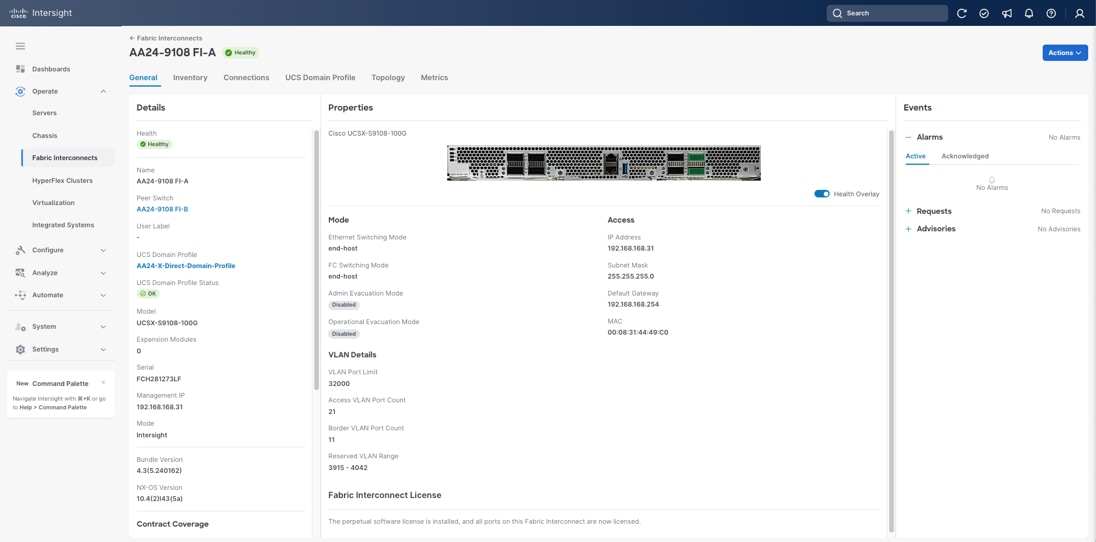Click the Automate workflow icon
The image size is (1096, 542).
(20, 295)
